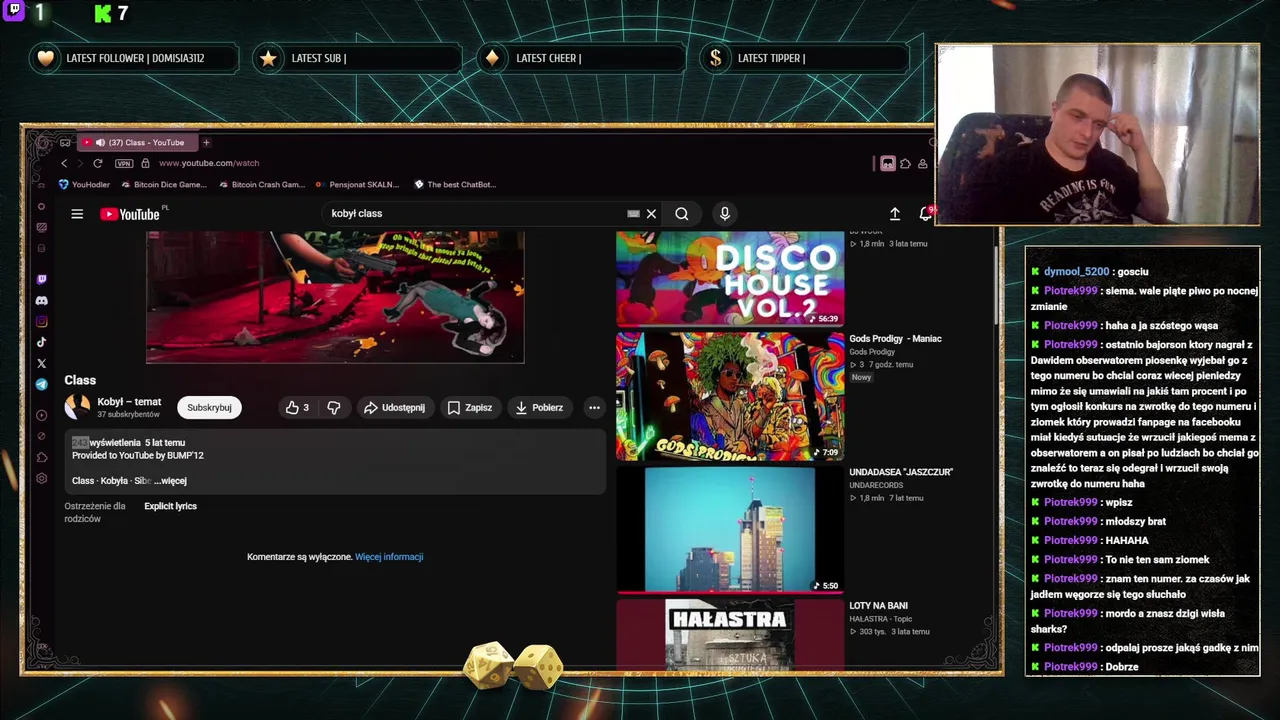Expand description with ...więcej

point(170,481)
